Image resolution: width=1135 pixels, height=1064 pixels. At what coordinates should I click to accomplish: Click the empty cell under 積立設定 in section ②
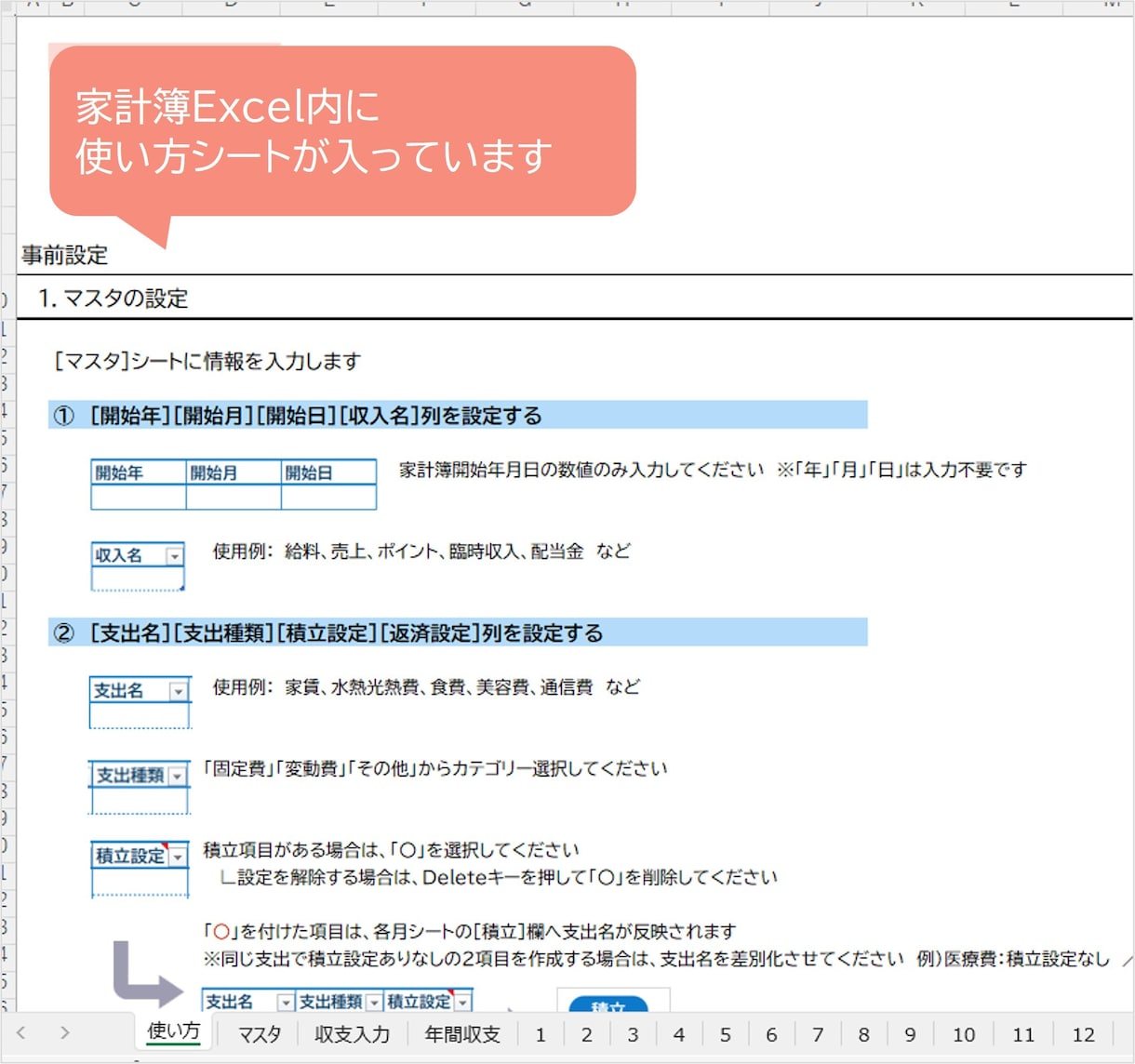click(x=140, y=882)
